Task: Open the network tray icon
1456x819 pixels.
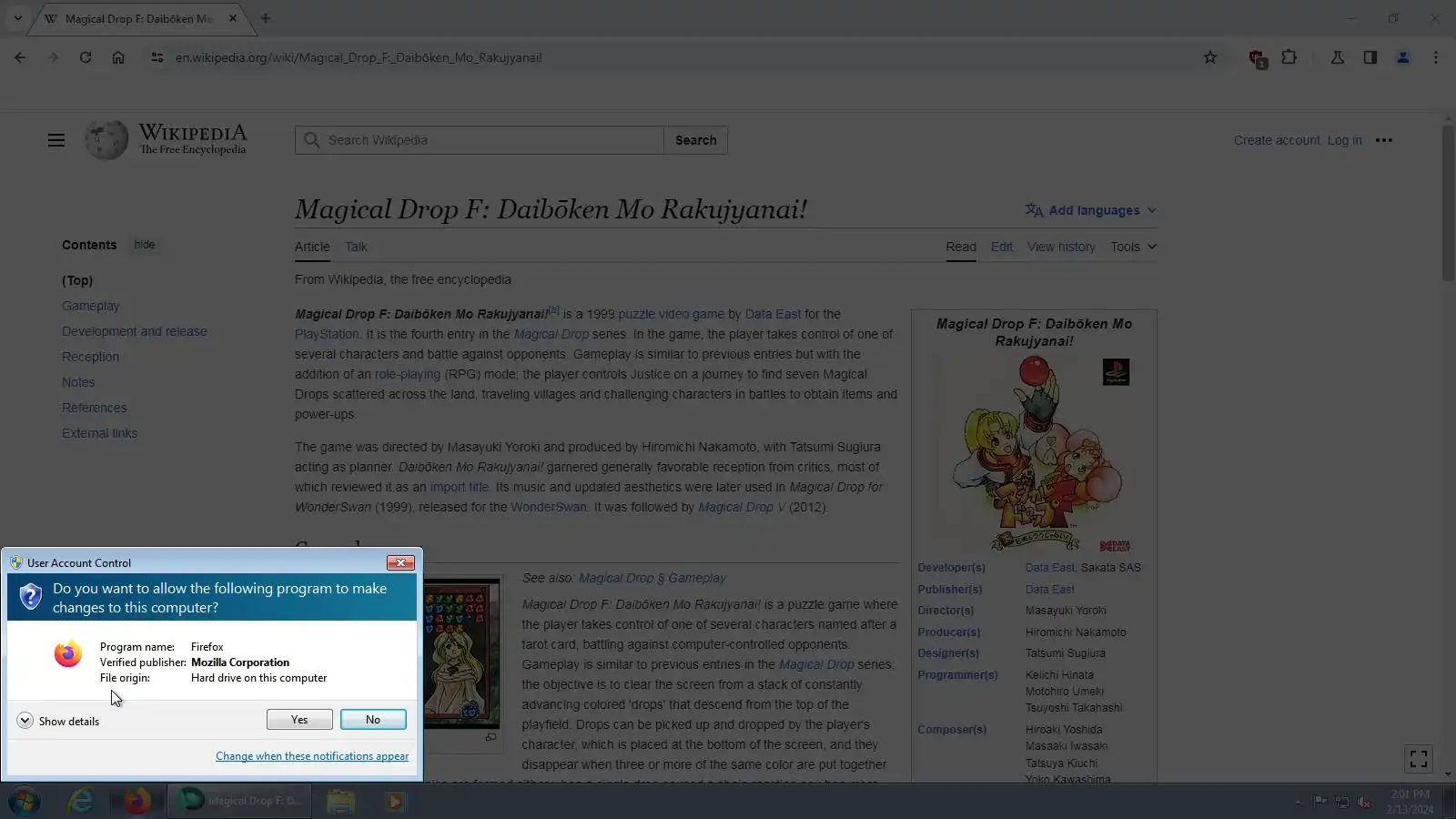Action: pos(1342,802)
